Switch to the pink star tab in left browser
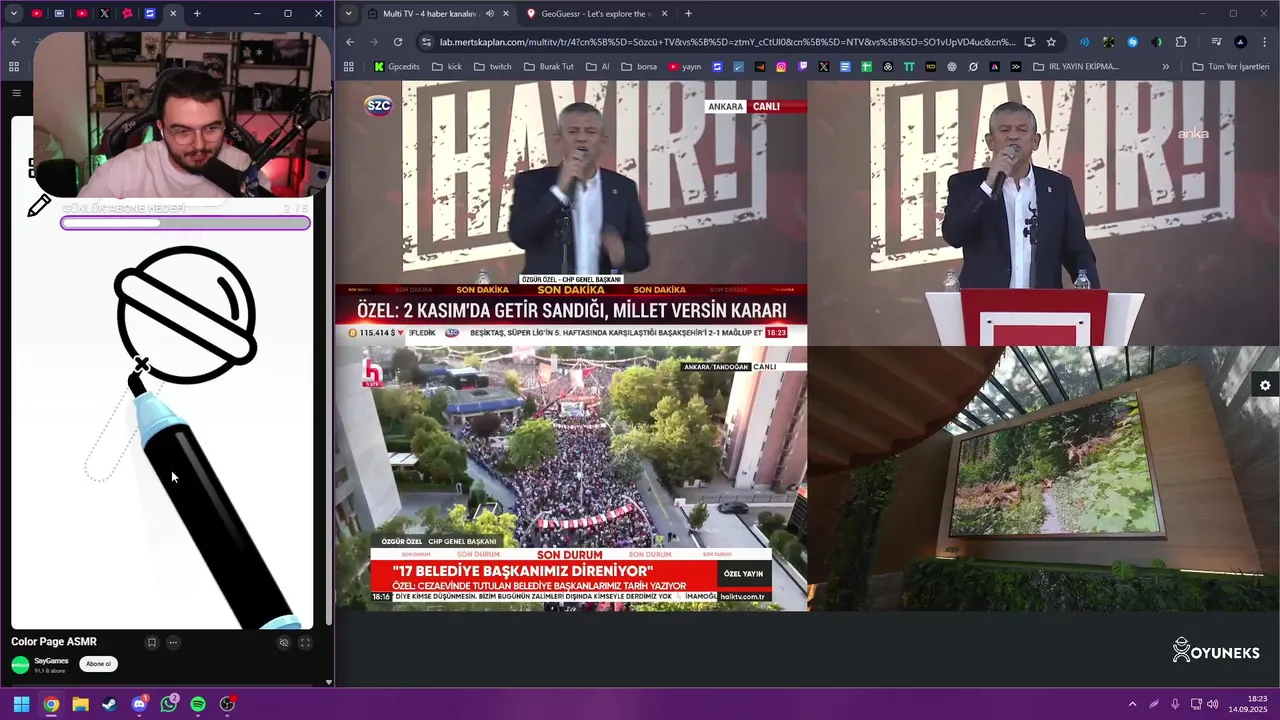This screenshot has height=720, width=1280. 128,14
